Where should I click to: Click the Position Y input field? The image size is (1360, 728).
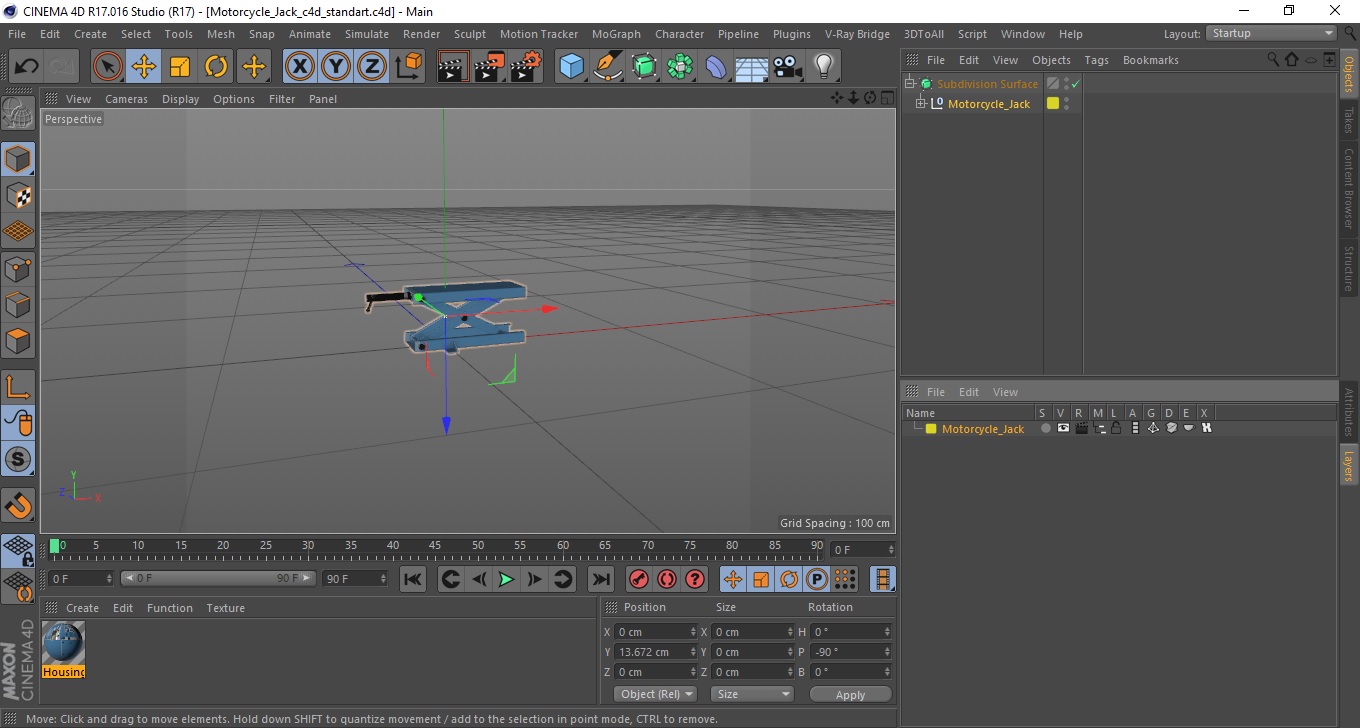click(x=656, y=652)
